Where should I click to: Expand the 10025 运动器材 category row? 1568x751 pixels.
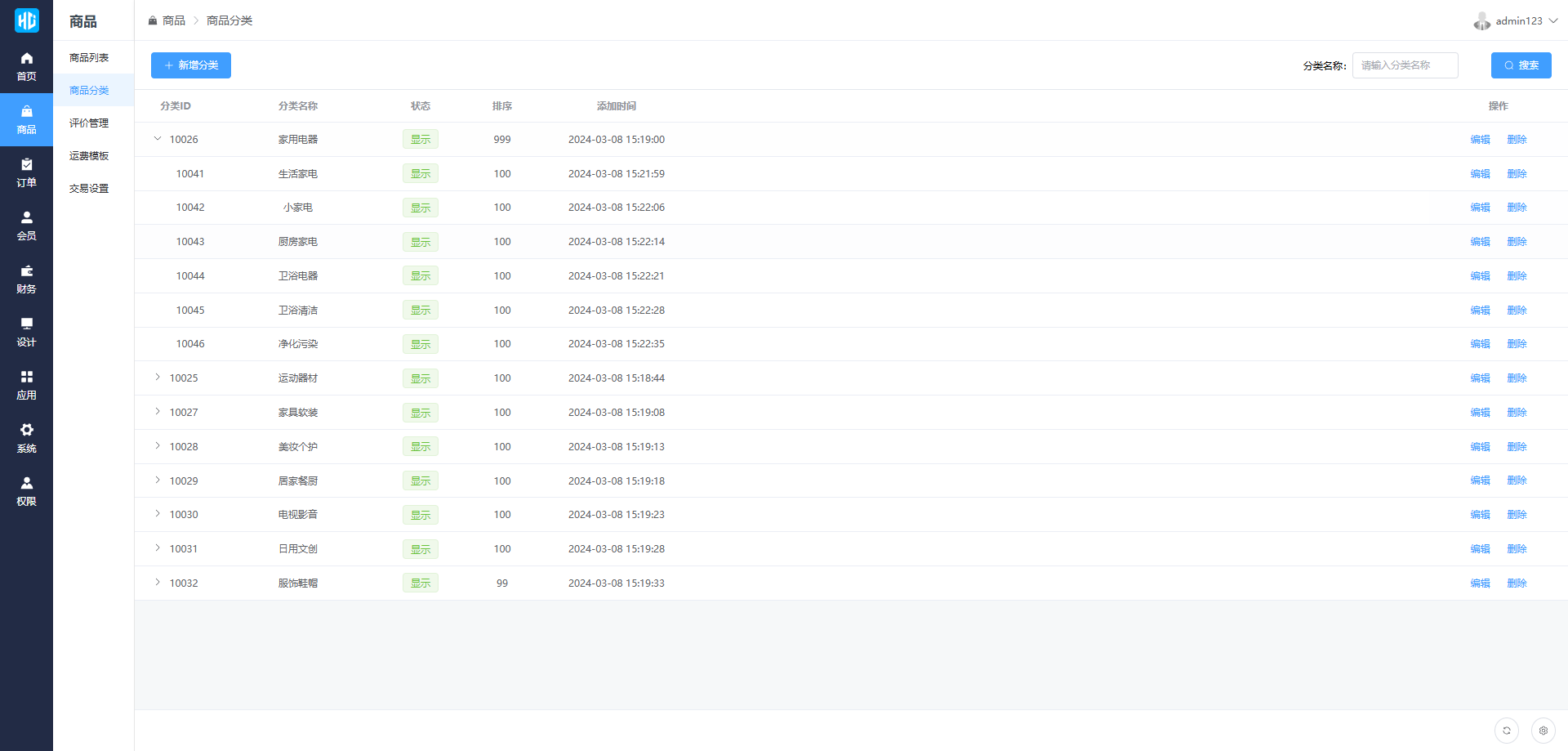(x=158, y=378)
